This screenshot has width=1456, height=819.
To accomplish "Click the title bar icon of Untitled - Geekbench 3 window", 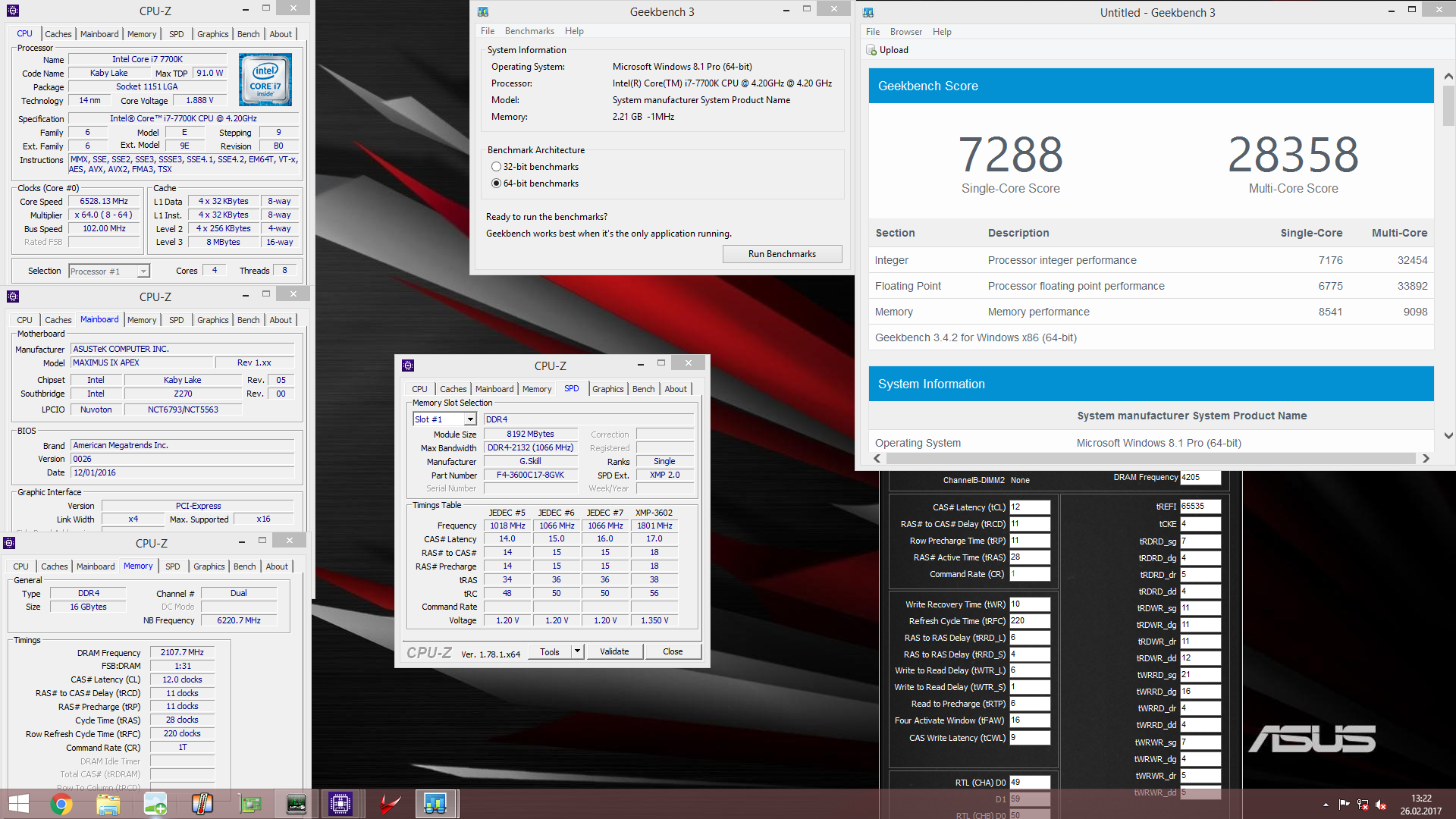I will [868, 12].
